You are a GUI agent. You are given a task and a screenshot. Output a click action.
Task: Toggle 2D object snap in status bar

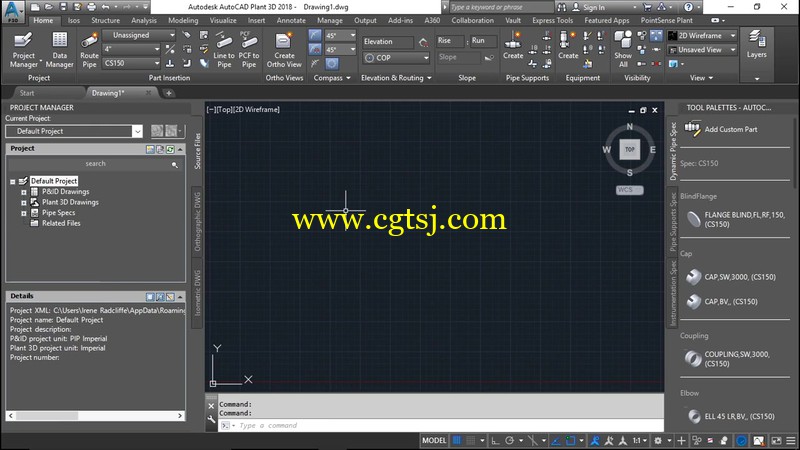(570, 441)
